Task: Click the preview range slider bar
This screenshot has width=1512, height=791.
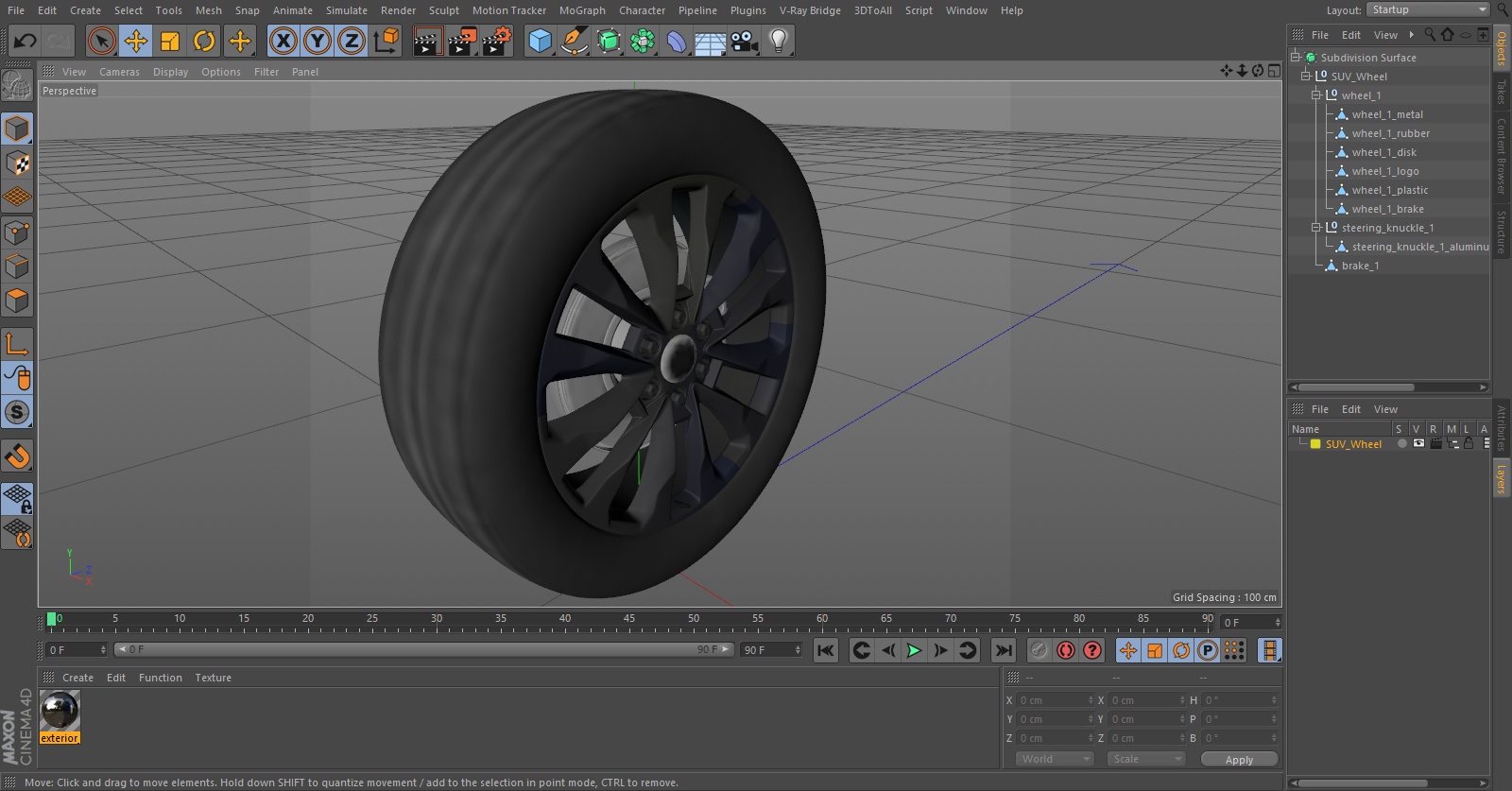Action: point(423,649)
